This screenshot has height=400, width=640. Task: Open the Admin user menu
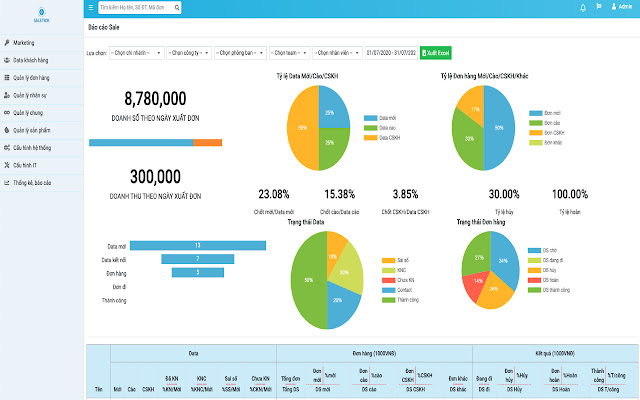tap(622, 7)
